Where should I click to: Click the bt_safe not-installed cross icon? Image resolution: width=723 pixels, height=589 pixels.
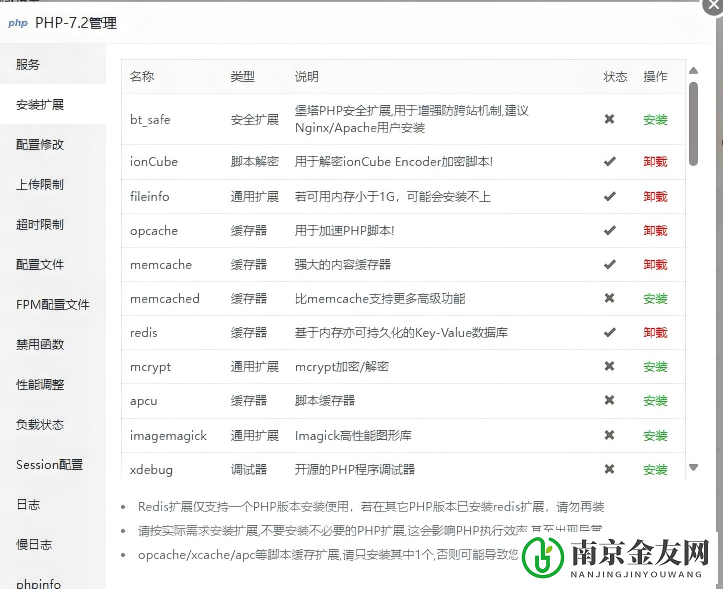click(x=610, y=119)
